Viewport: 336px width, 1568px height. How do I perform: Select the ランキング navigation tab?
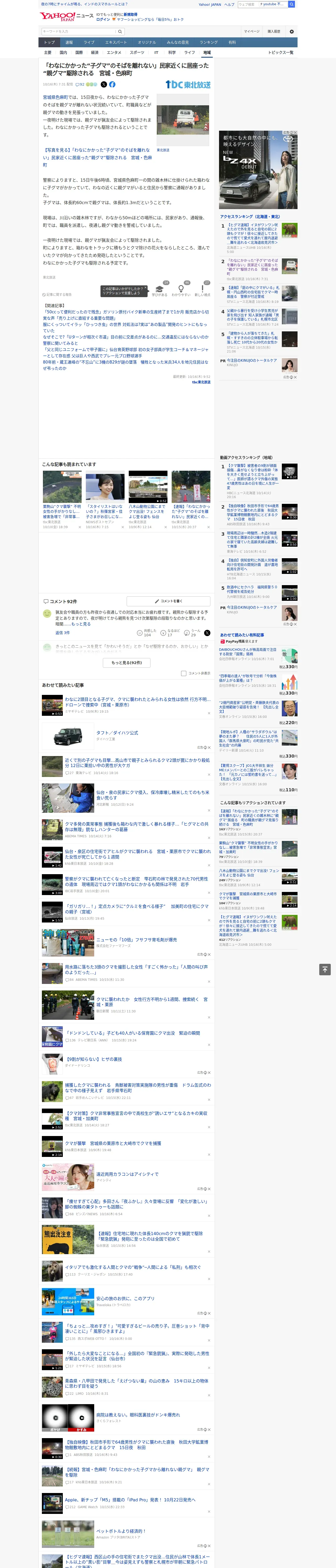click(x=209, y=43)
